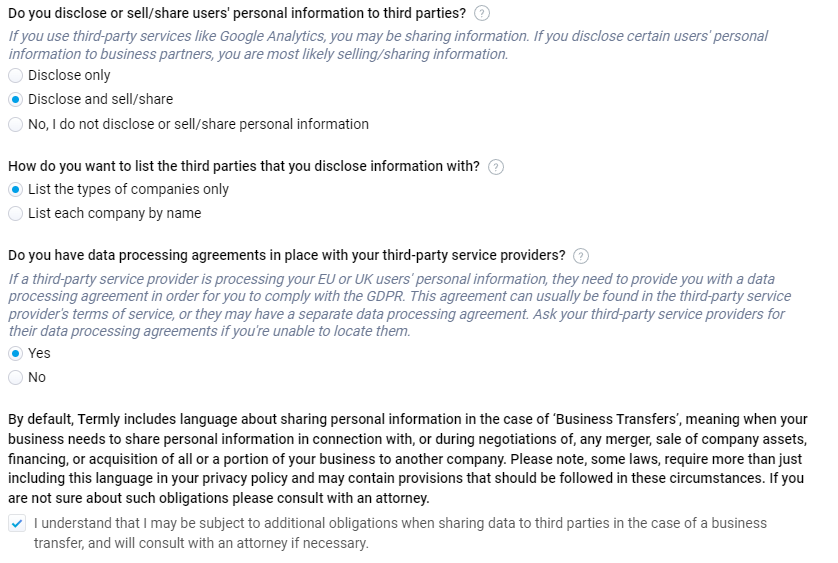Open help tooltip for listing third parties question

[496, 167]
